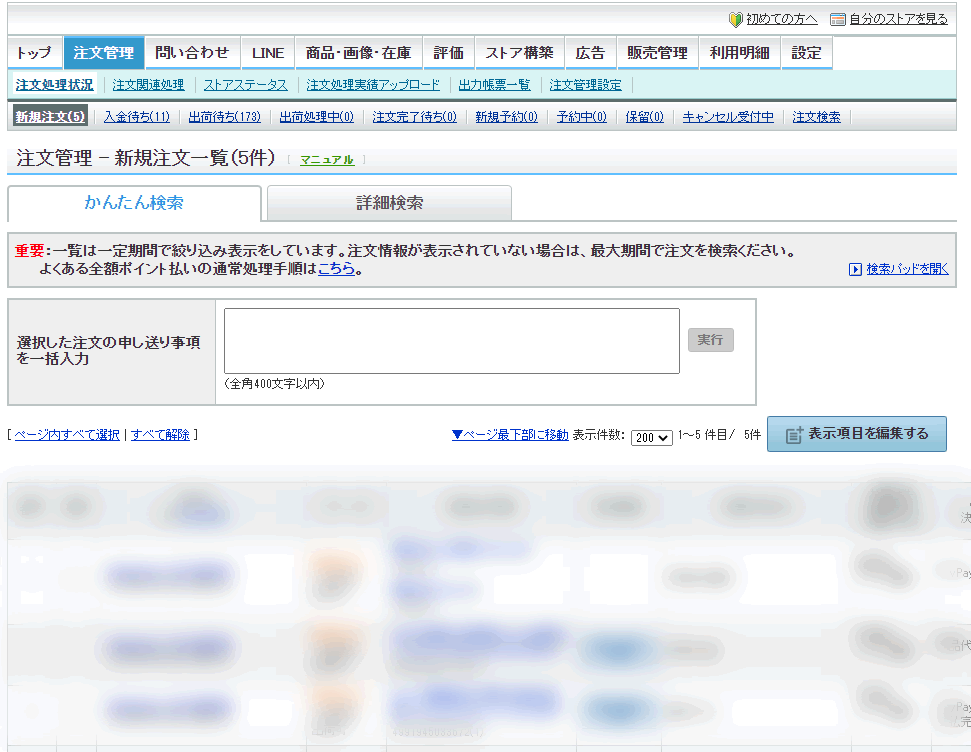The width and height of the screenshot is (971, 752).
Task: Click the beginner guide leaf icon
Action: click(735, 19)
